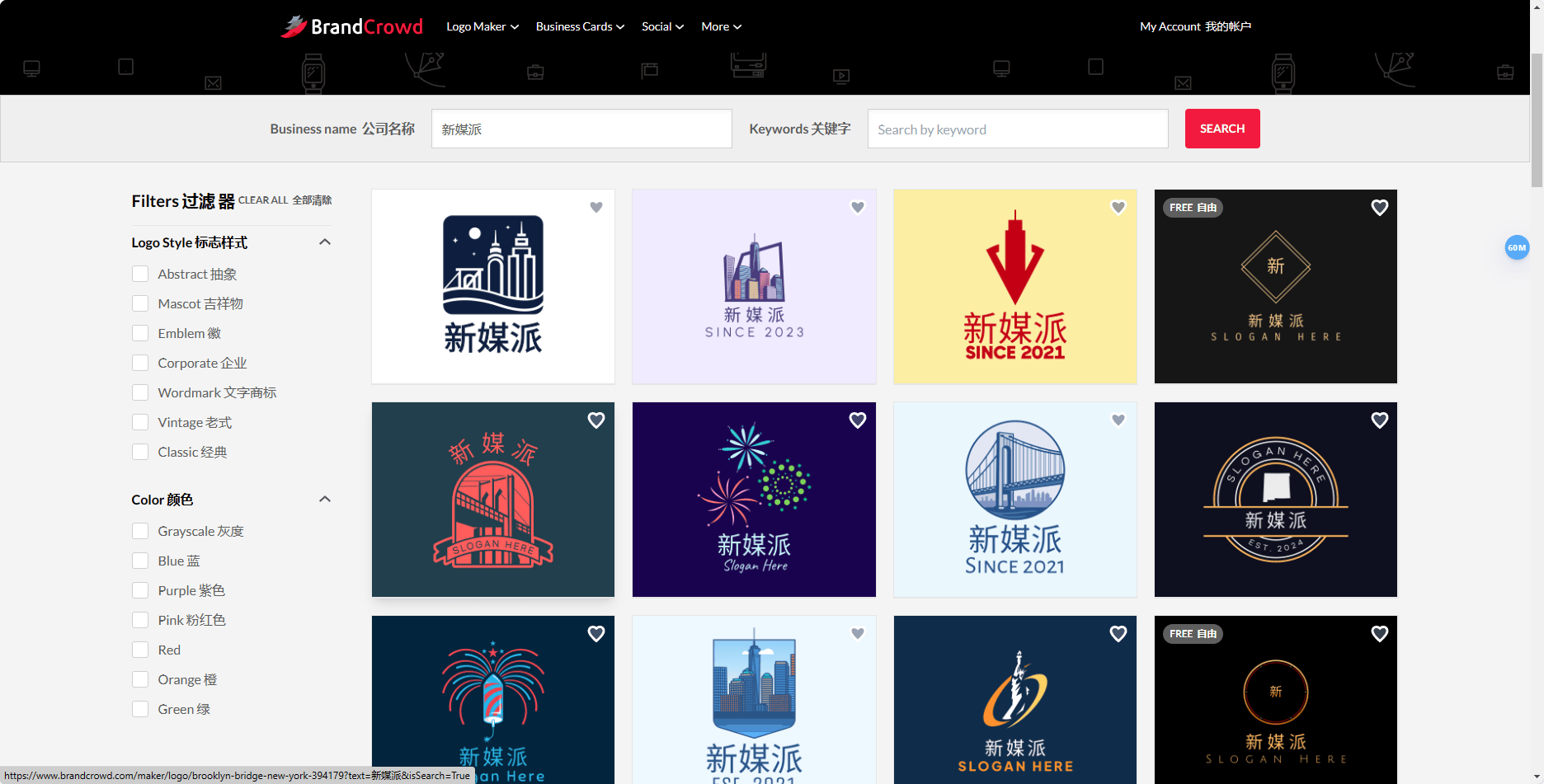The height and width of the screenshot is (784, 1544).
Task: Favorite the yellow logo with red arrow
Action: [x=1118, y=207]
